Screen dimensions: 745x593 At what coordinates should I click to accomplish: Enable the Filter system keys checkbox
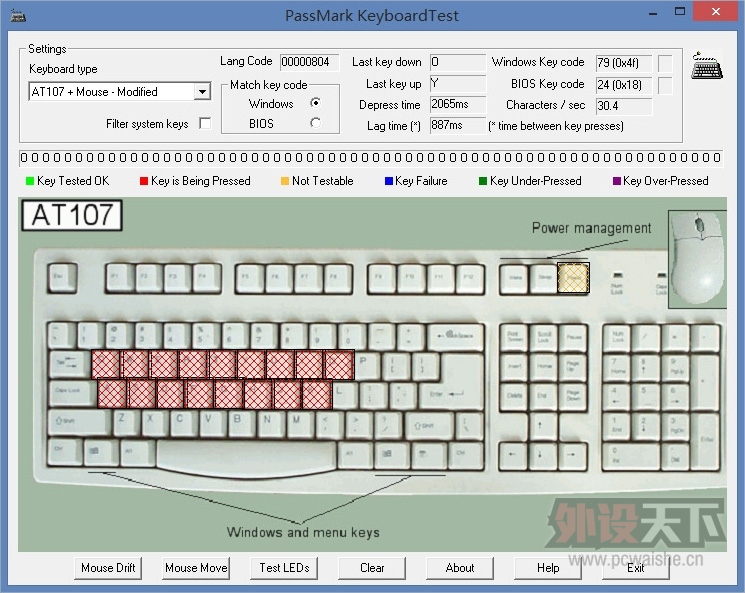[205, 124]
